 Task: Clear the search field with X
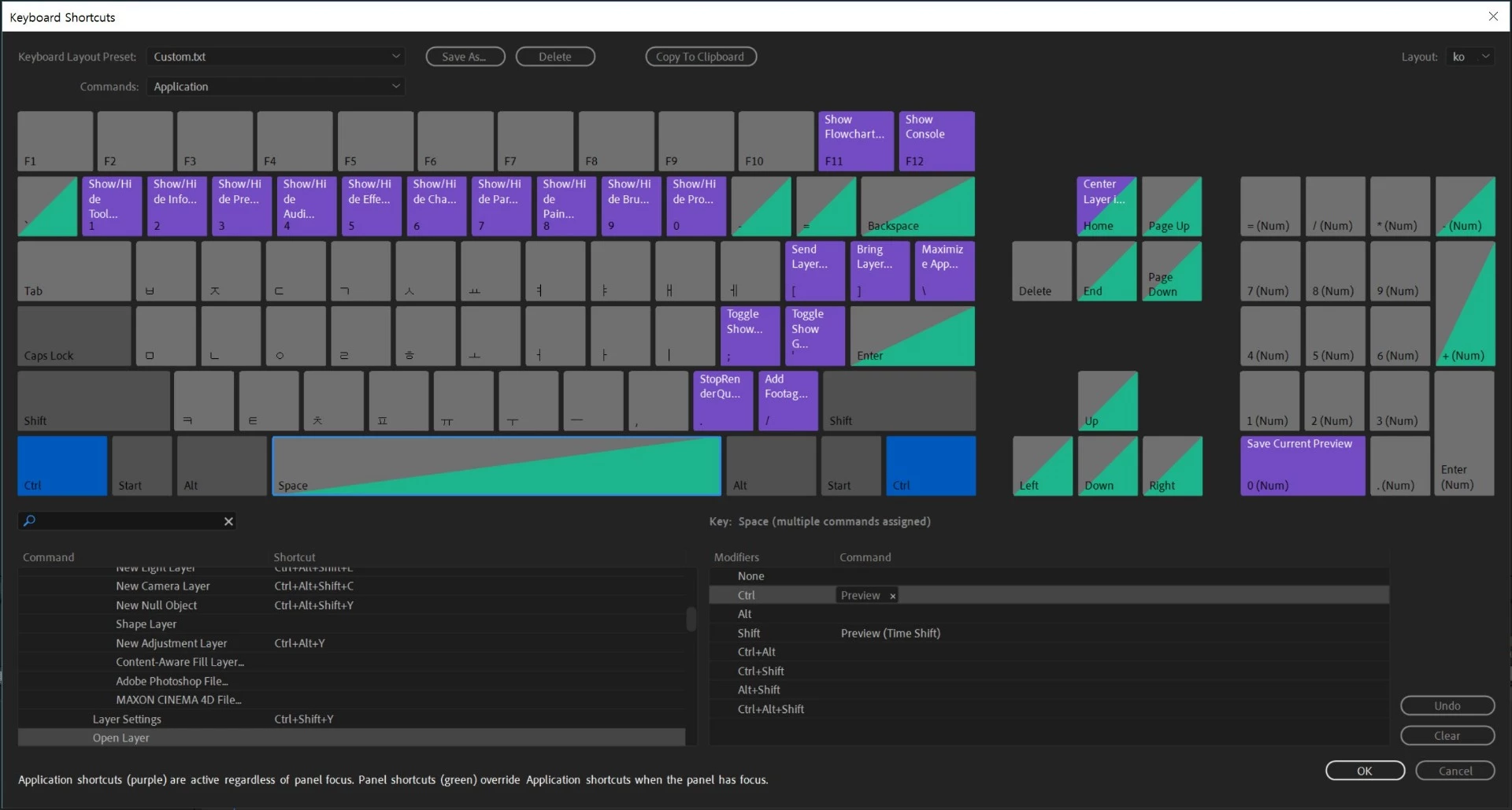coord(228,521)
